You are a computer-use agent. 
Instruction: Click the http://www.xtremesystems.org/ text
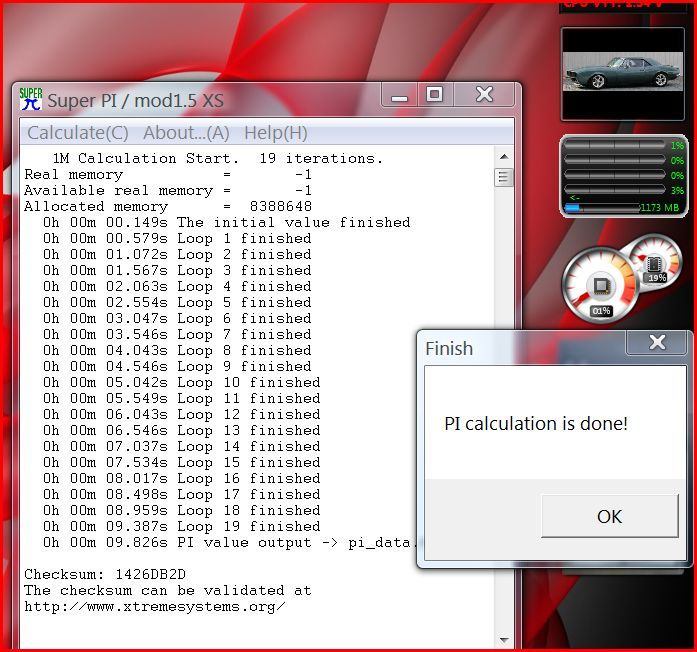(x=155, y=606)
